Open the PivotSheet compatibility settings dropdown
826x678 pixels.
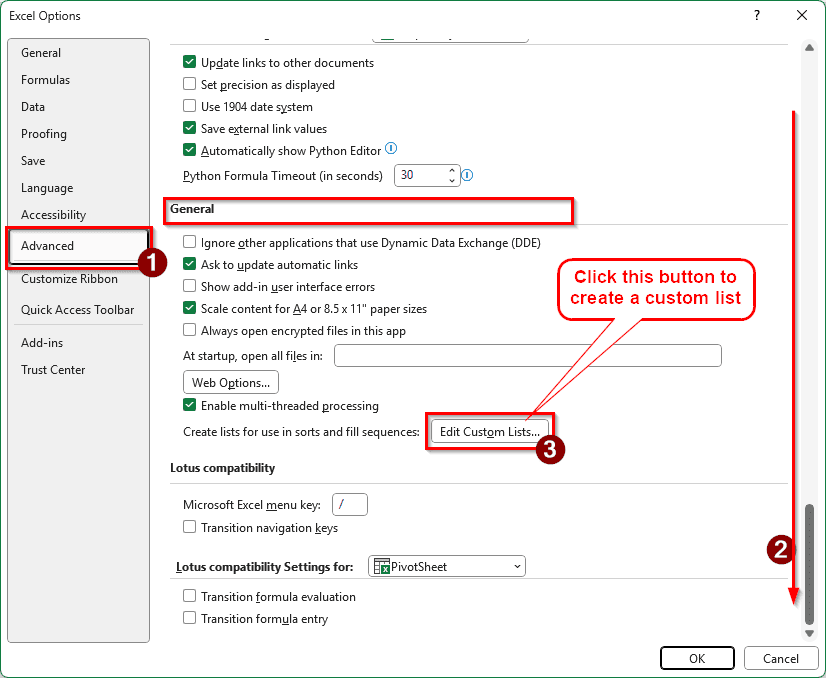[447, 567]
